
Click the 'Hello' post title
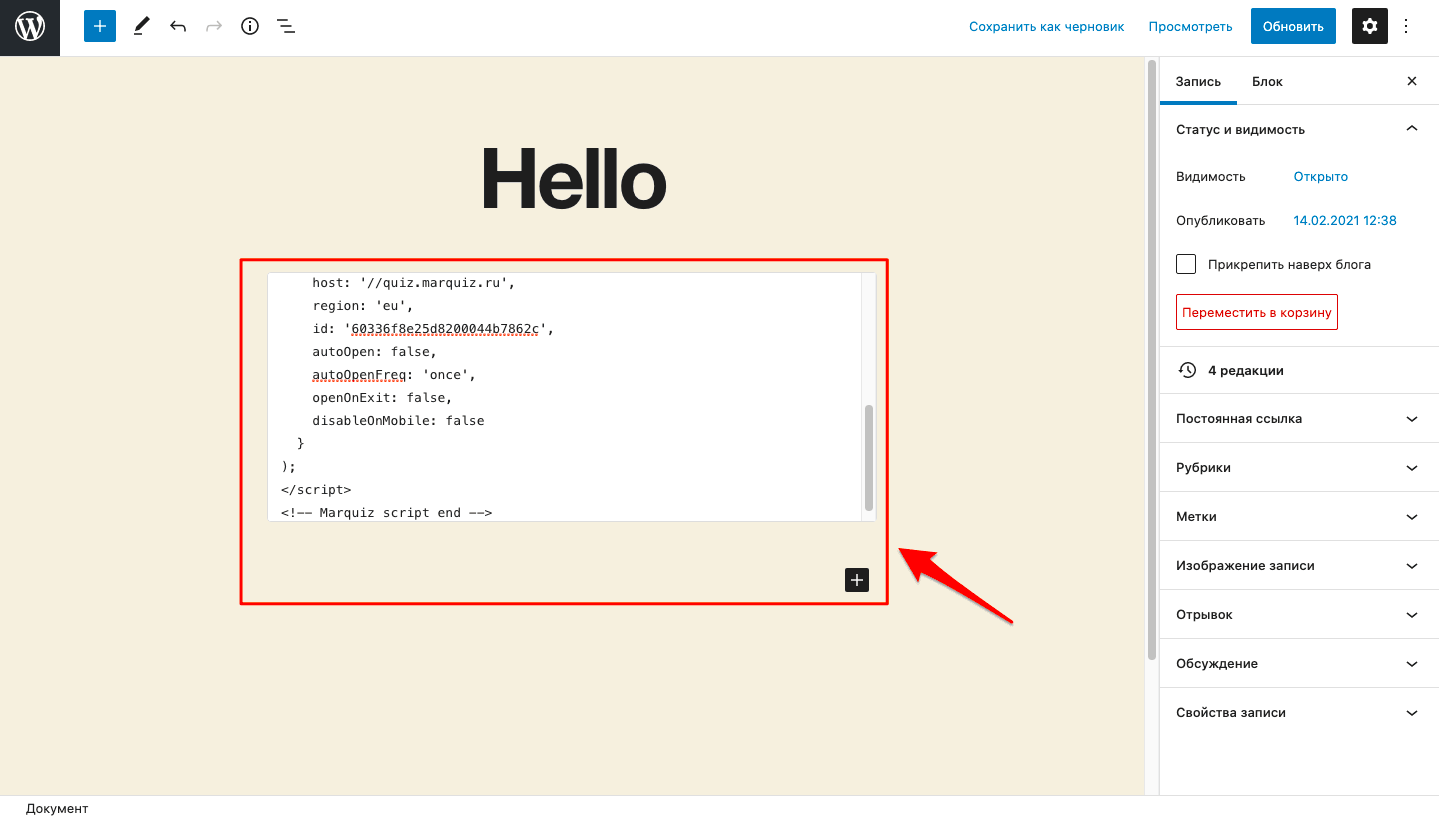point(573,181)
